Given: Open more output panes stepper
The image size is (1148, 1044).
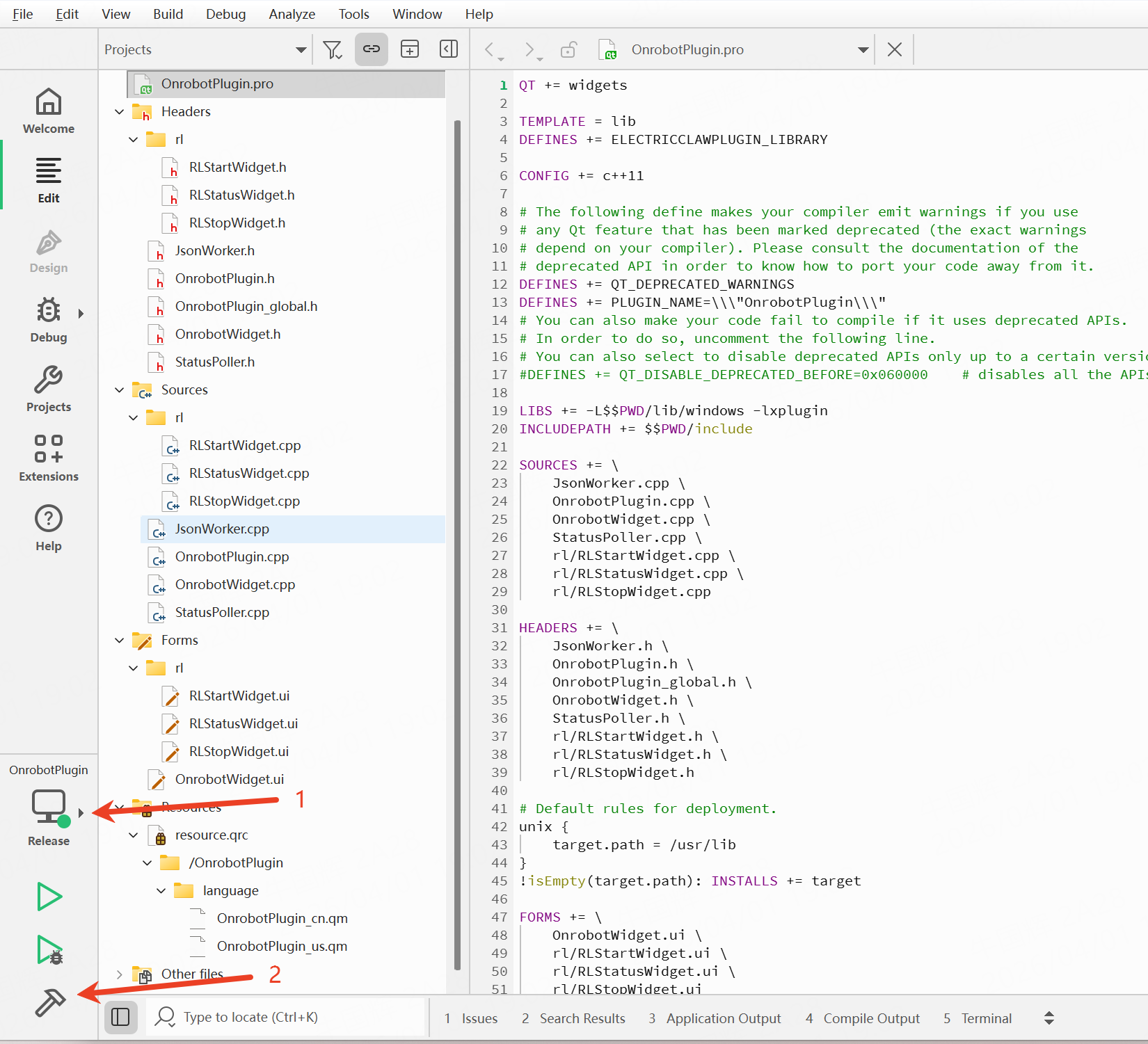Looking at the screenshot, I should [x=1049, y=1018].
